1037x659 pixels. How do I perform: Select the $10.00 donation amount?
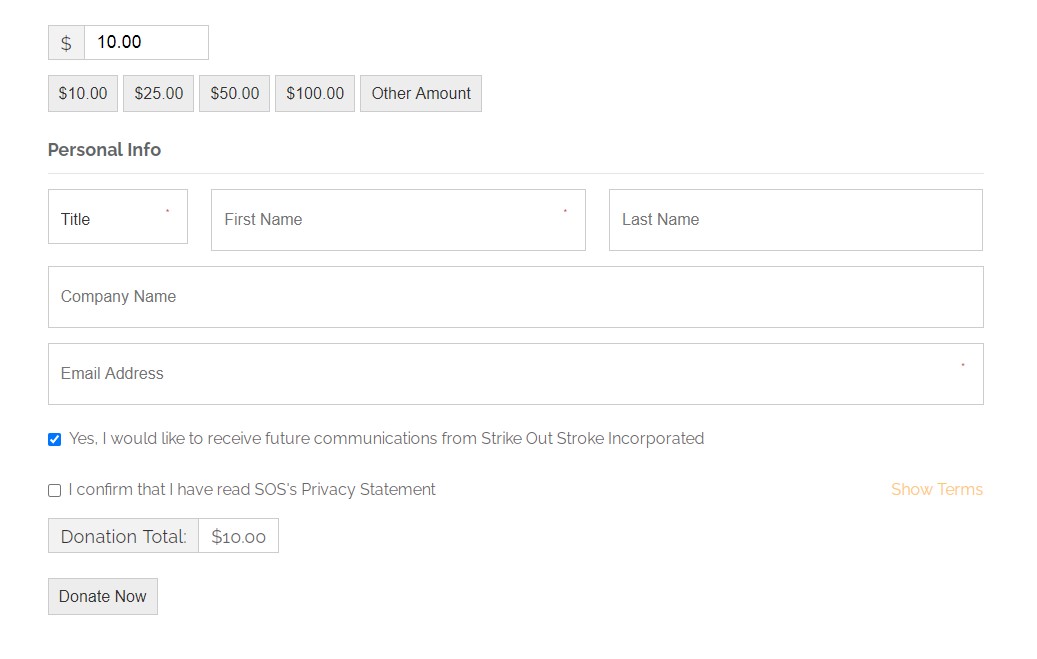(83, 94)
